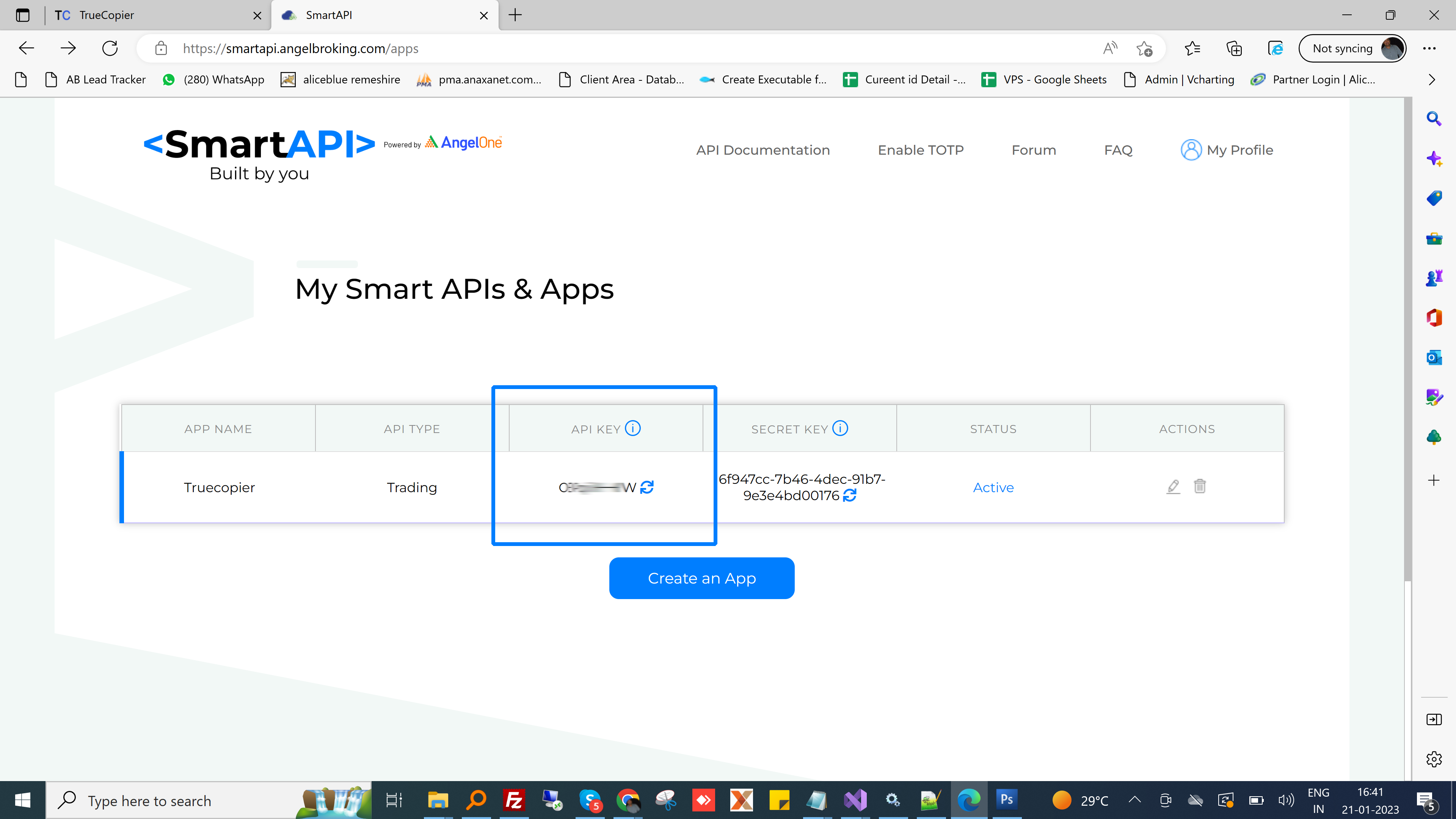This screenshot has width=1456, height=819.
Task: Open Visual Studio from taskbar
Action: click(855, 800)
